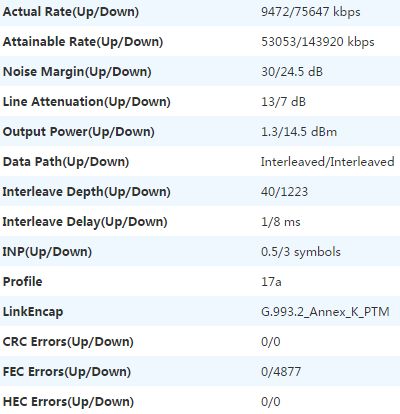Click the Interleave Delay(Up/Down) label

[x=85, y=222]
